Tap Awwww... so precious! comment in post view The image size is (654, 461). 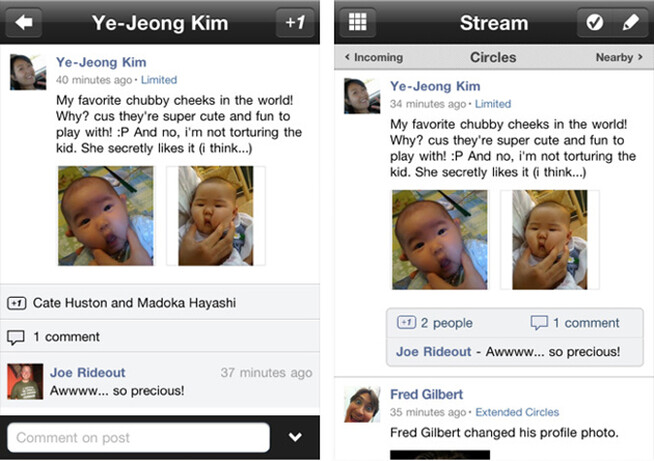click(x=117, y=391)
